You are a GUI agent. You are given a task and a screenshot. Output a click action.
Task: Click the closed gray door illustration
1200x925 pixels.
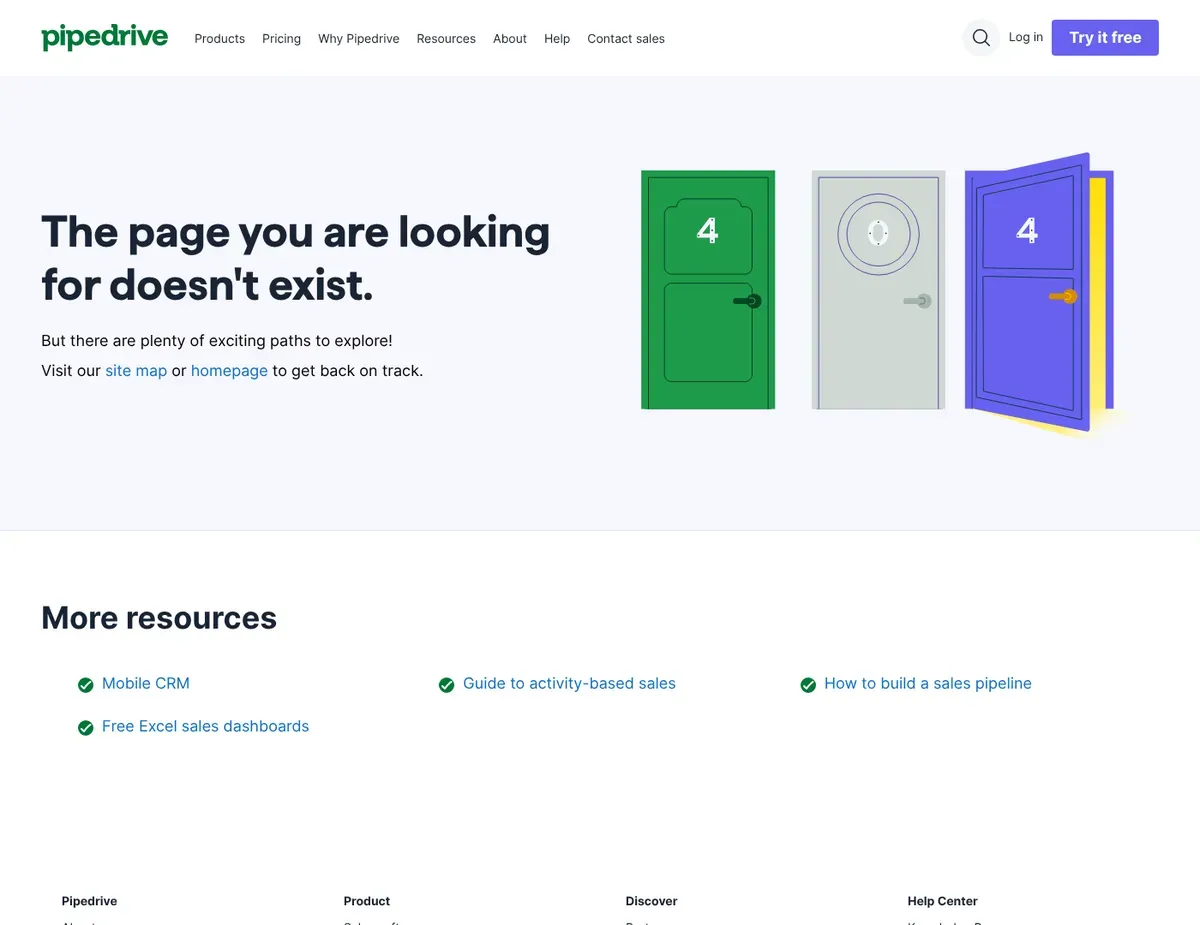(877, 290)
